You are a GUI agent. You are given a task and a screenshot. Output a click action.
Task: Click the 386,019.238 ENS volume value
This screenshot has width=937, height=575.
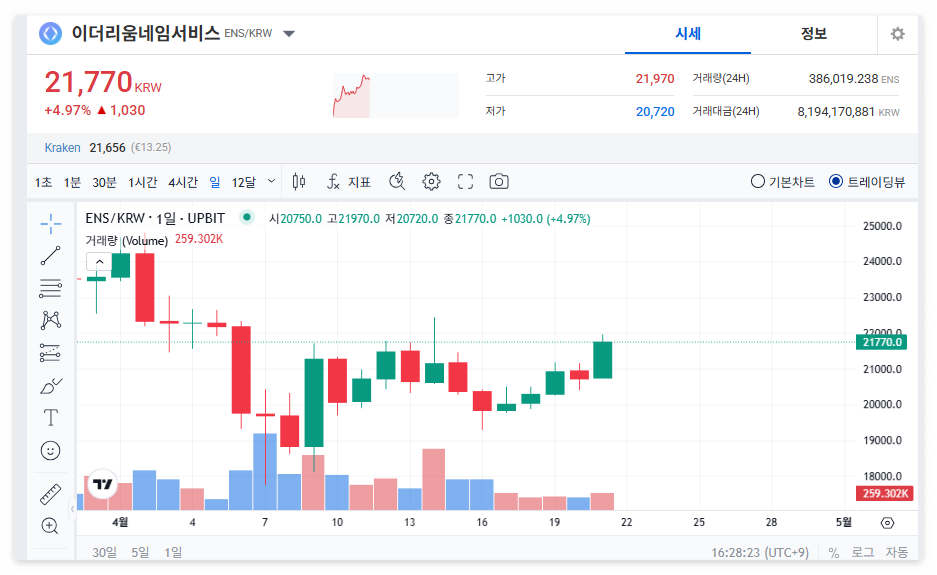853,79
